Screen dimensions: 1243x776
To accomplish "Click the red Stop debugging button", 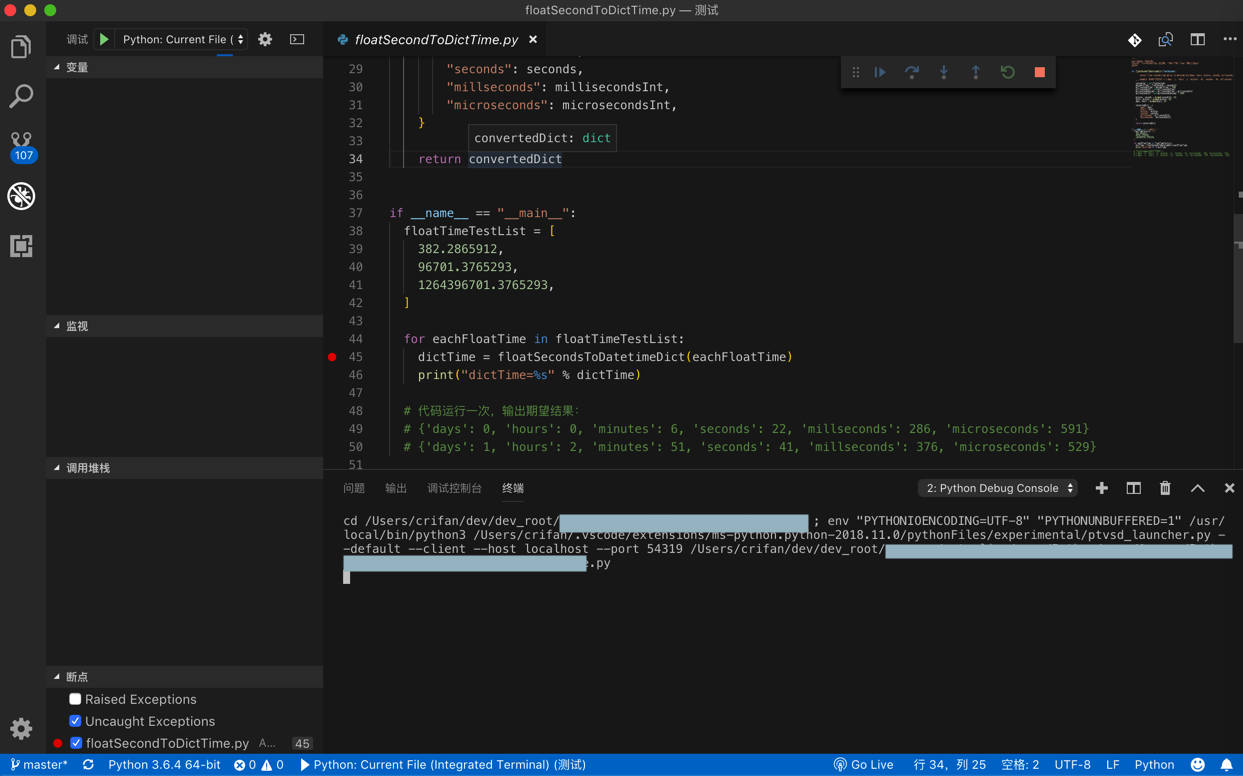I will [1039, 72].
